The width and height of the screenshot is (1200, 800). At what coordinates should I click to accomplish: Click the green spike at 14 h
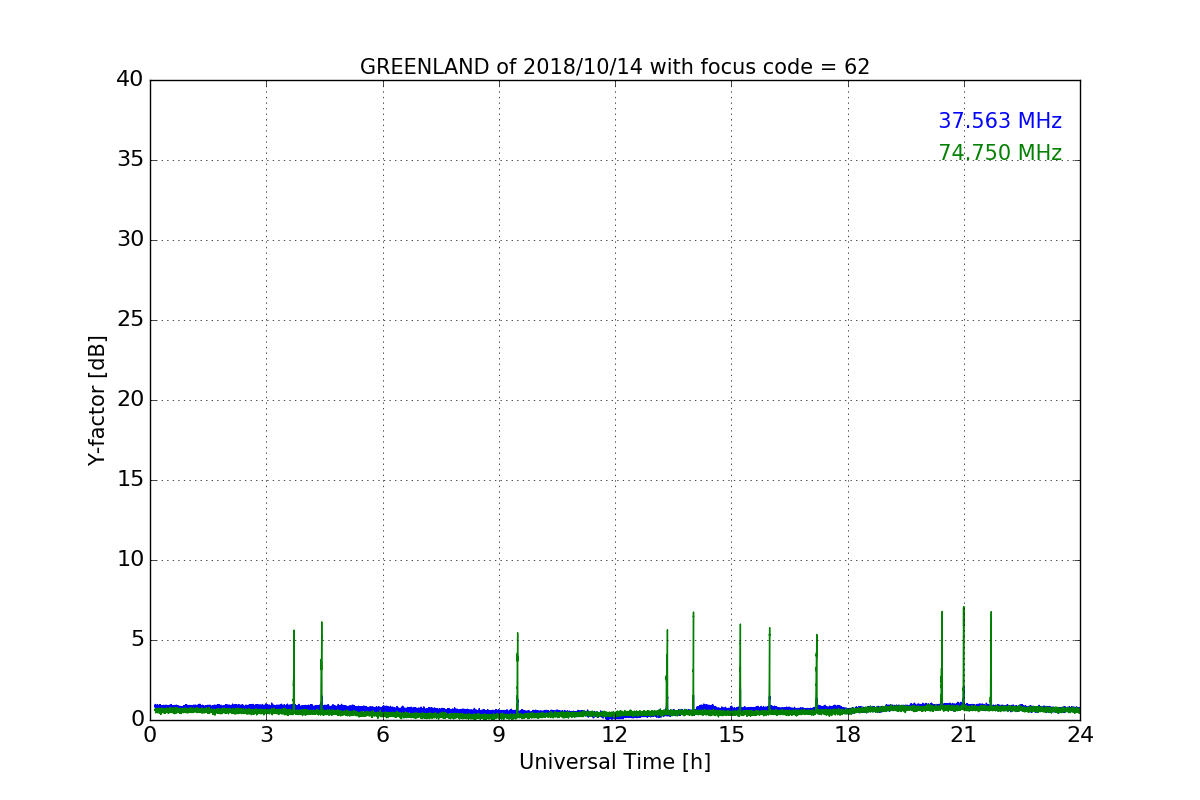click(693, 660)
